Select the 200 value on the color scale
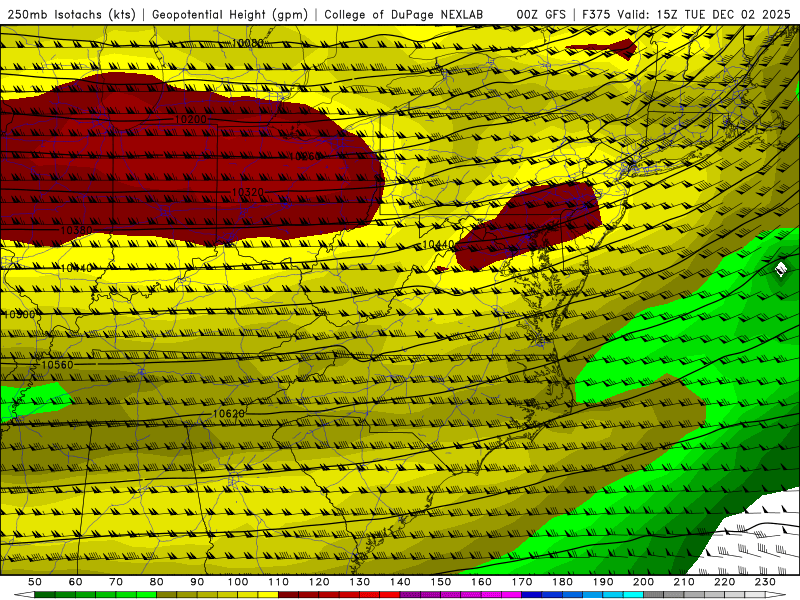This screenshot has height=600, width=800. coord(644,582)
